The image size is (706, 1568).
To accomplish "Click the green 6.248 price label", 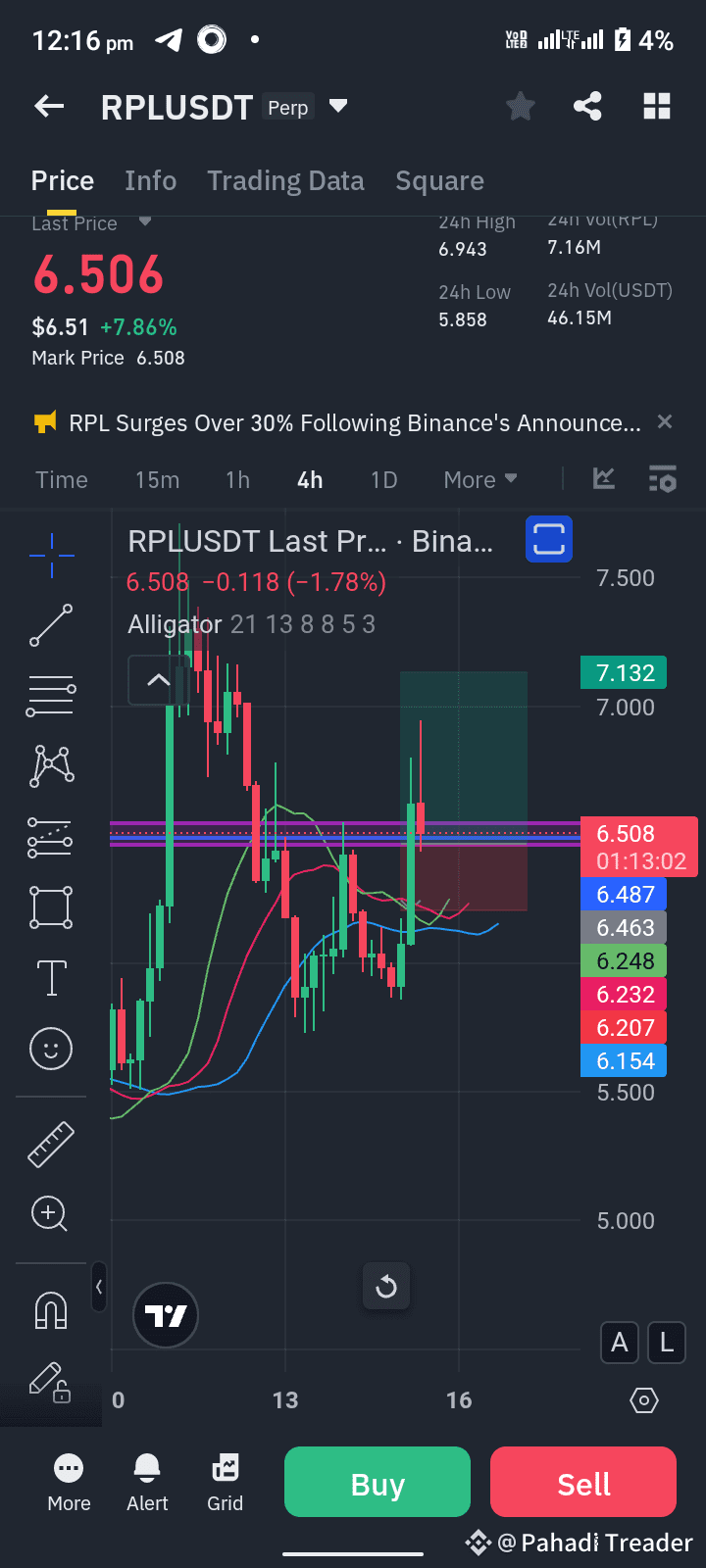I will pos(624,960).
